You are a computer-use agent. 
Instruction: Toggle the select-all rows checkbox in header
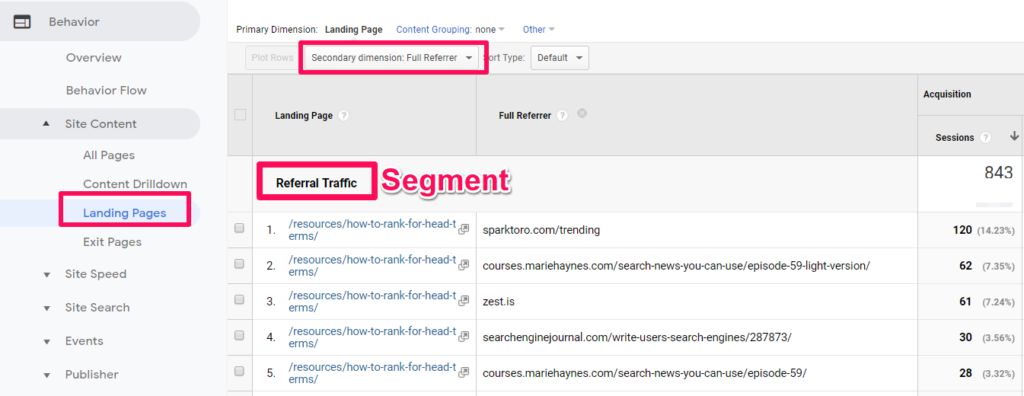tap(240, 114)
